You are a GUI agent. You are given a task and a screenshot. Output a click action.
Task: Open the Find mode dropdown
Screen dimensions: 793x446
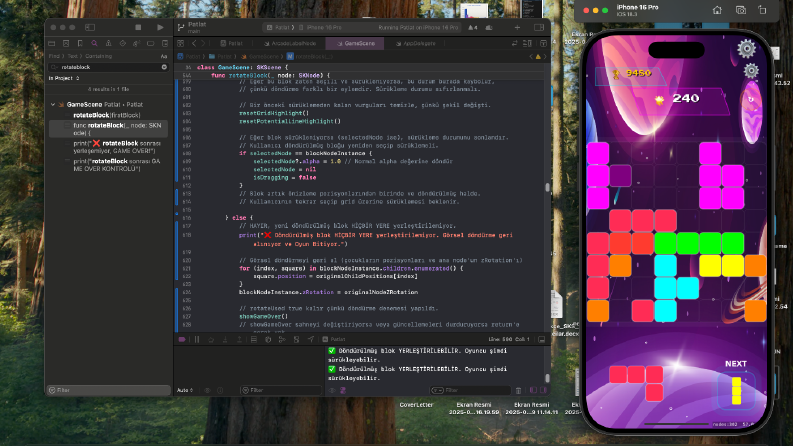click(x=54, y=56)
